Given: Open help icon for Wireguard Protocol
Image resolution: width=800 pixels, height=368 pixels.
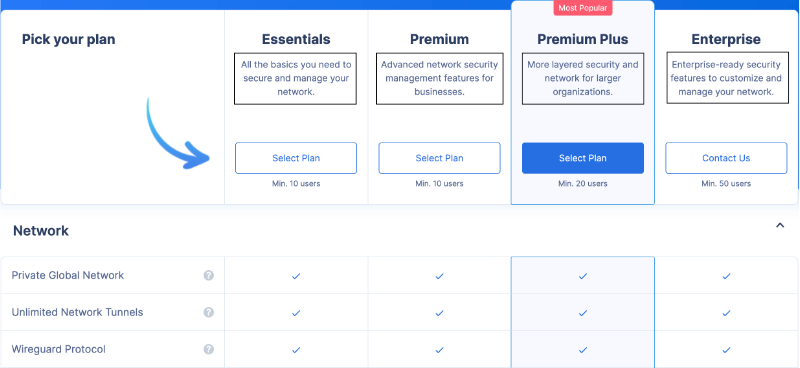Looking at the screenshot, I should coord(209,349).
